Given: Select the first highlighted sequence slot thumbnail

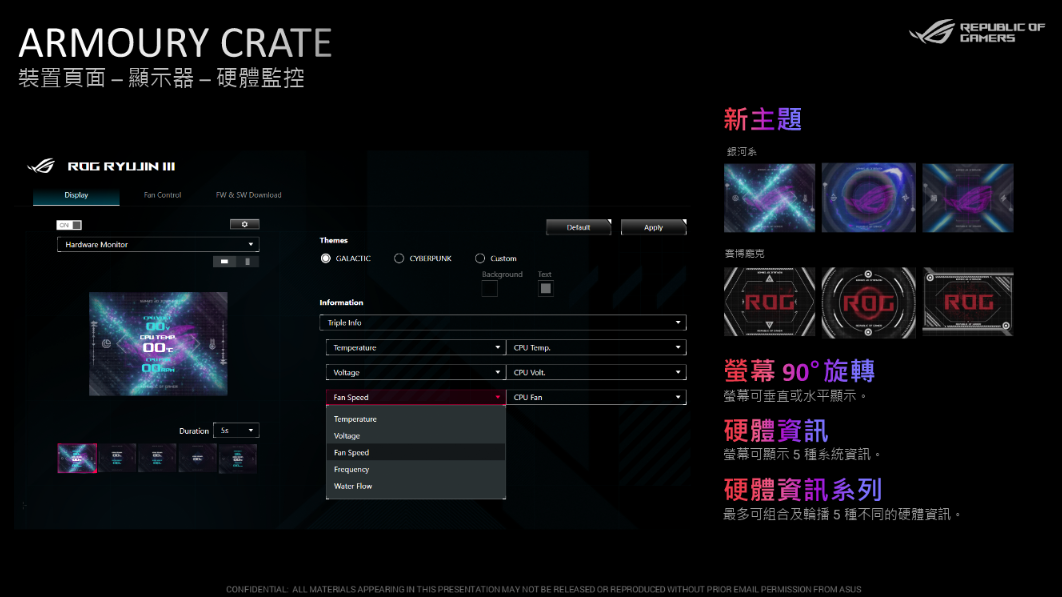Looking at the screenshot, I should pos(77,458).
